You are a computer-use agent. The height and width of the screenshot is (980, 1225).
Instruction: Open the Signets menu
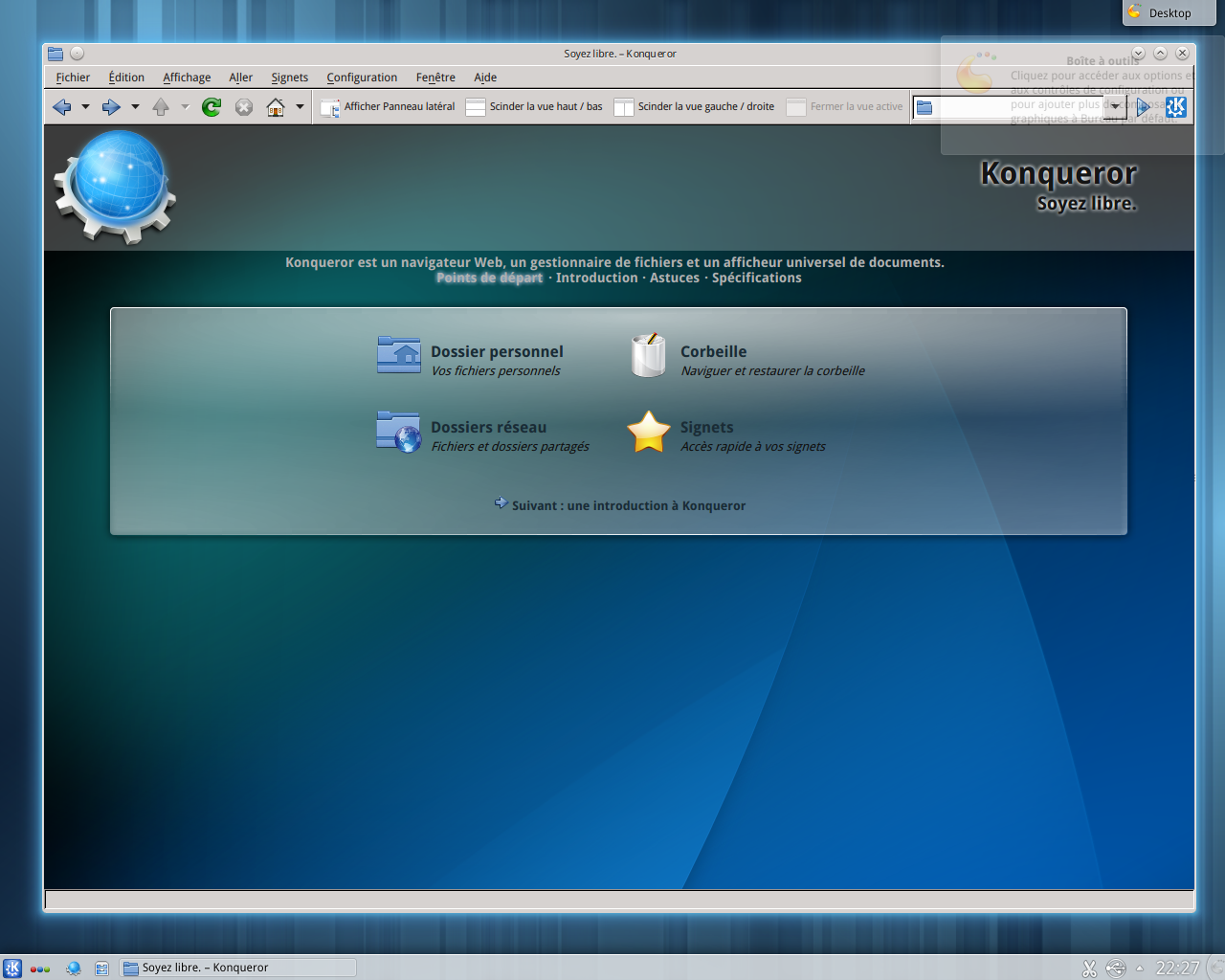[x=289, y=78]
